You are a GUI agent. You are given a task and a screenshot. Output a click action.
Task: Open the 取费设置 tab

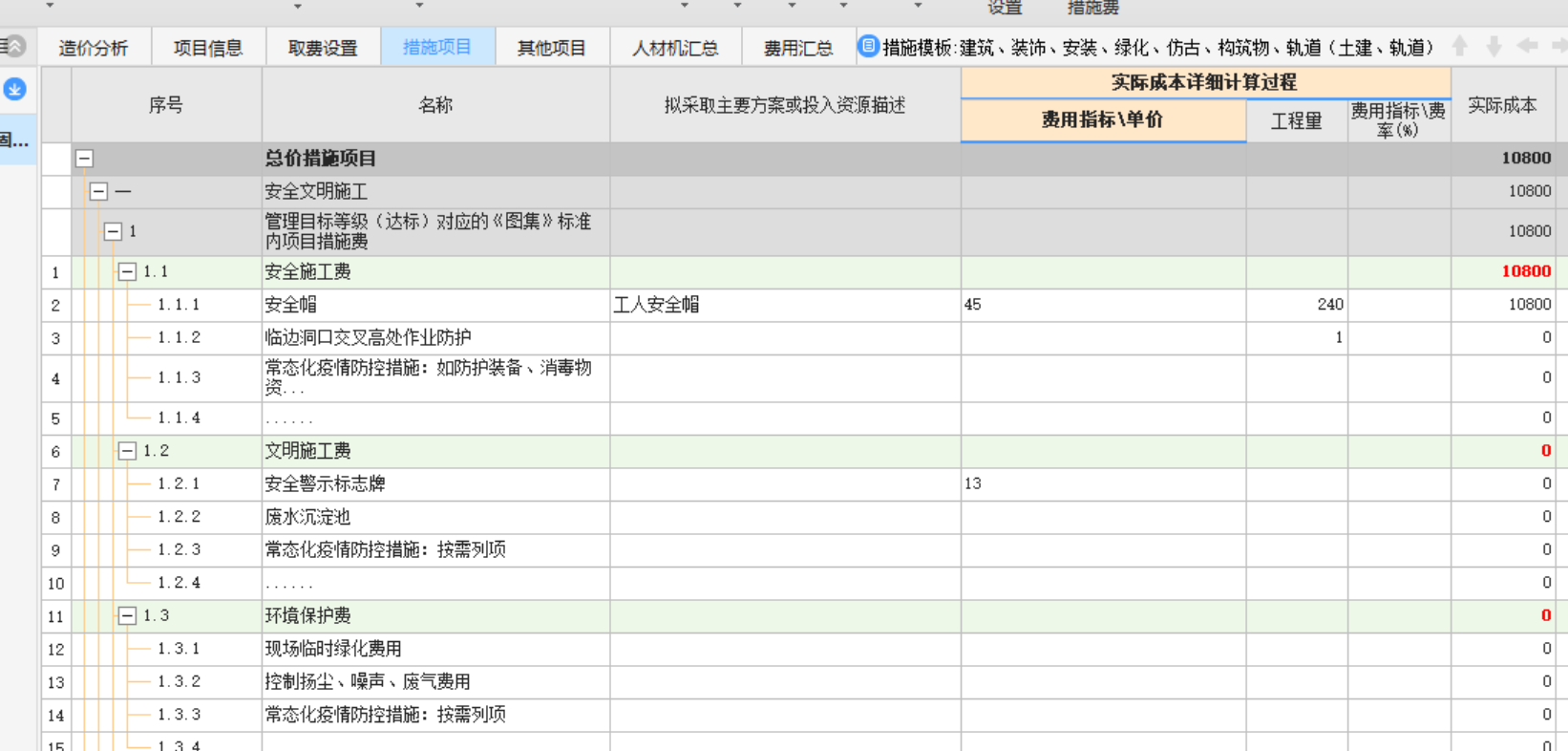(323, 48)
